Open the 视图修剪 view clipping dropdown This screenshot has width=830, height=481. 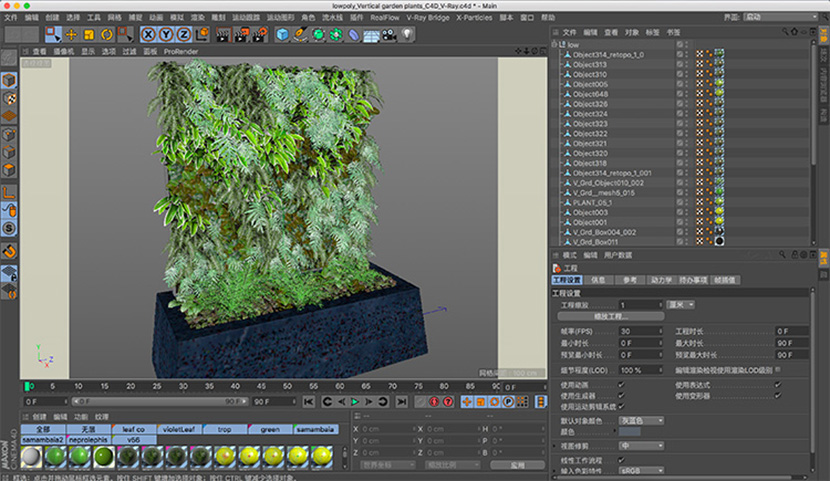[x=642, y=446]
